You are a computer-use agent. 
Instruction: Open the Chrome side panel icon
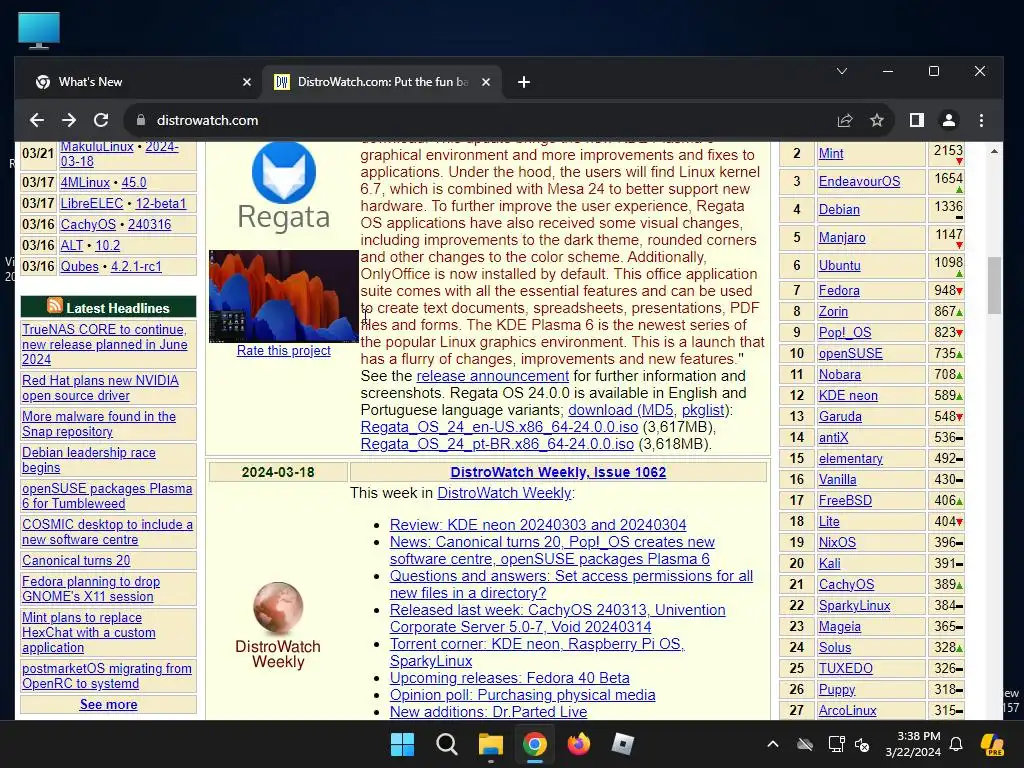pyautogui.click(x=917, y=120)
